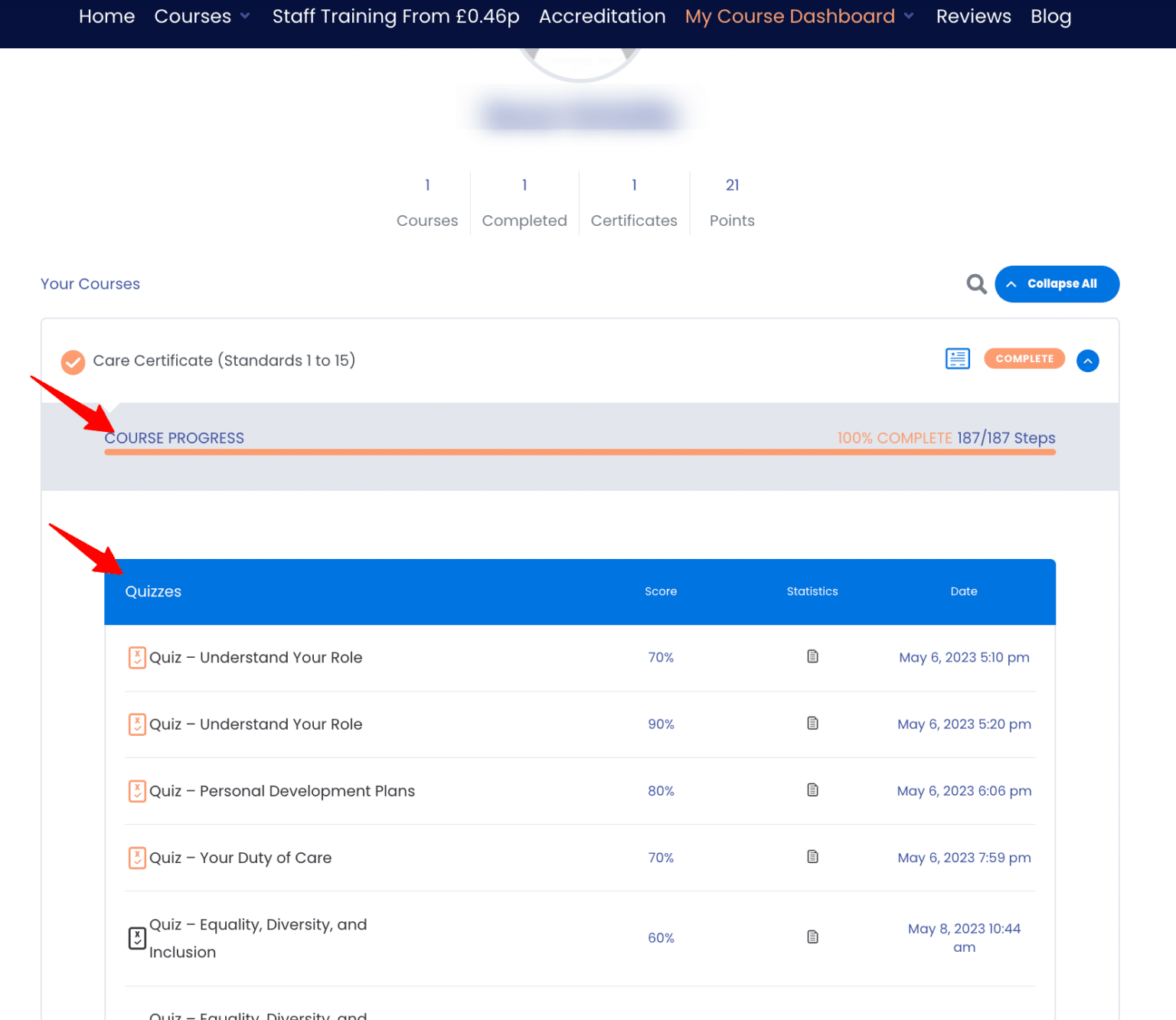Open Staff Training From £0.46p page
The height and width of the screenshot is (1020, 1176).
click(396, 16)
